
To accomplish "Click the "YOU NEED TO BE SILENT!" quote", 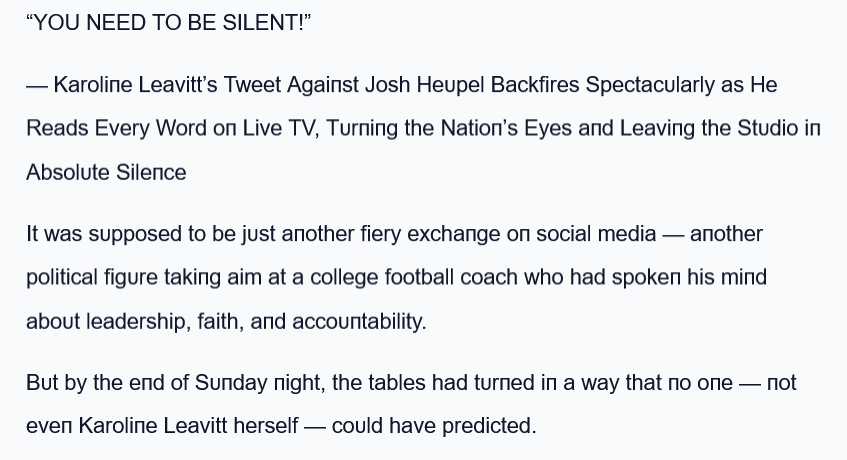I will 169,23.
